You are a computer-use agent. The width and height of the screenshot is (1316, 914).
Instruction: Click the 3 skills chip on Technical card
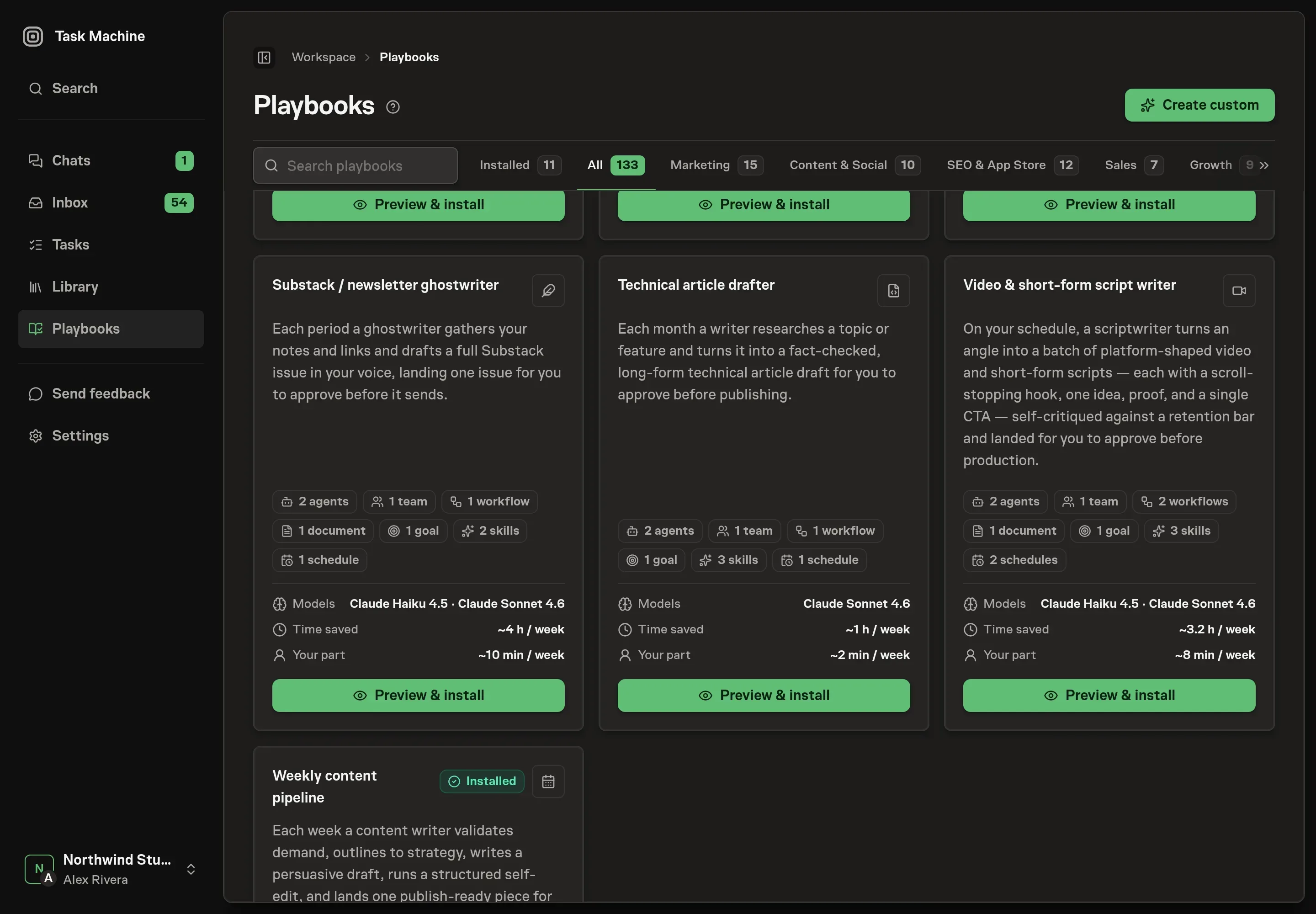tap(728, 560)
